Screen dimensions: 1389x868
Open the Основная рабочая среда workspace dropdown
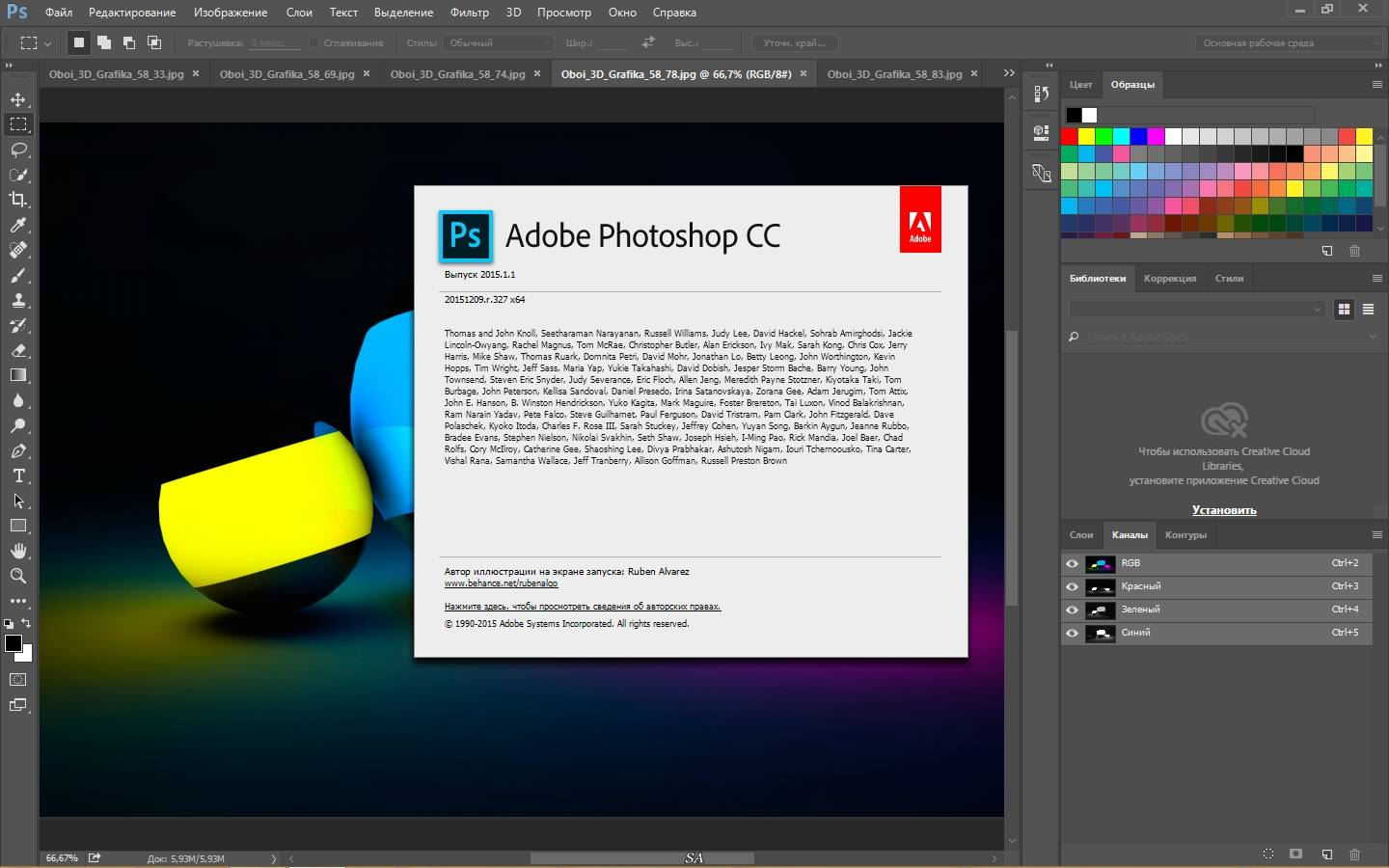pos(1290,42)
